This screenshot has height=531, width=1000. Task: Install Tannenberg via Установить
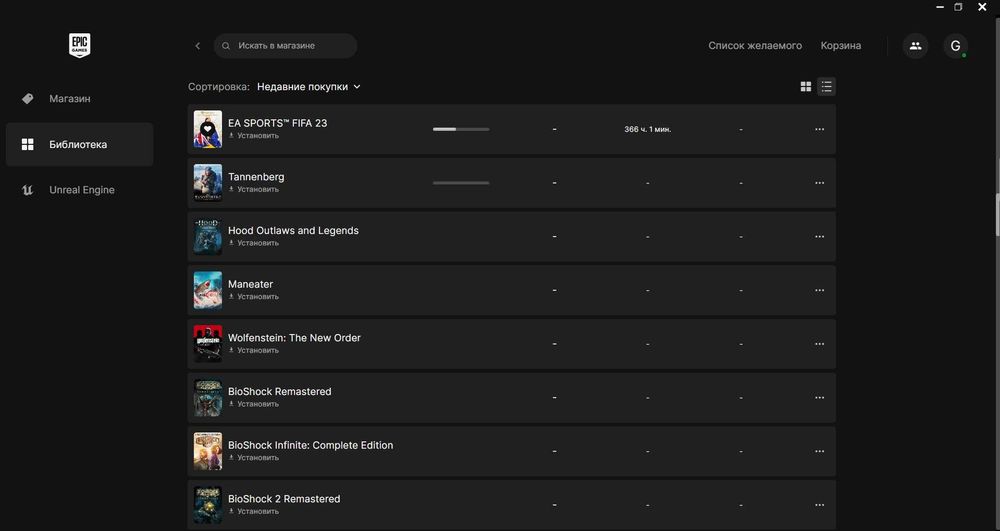(254, 189)
